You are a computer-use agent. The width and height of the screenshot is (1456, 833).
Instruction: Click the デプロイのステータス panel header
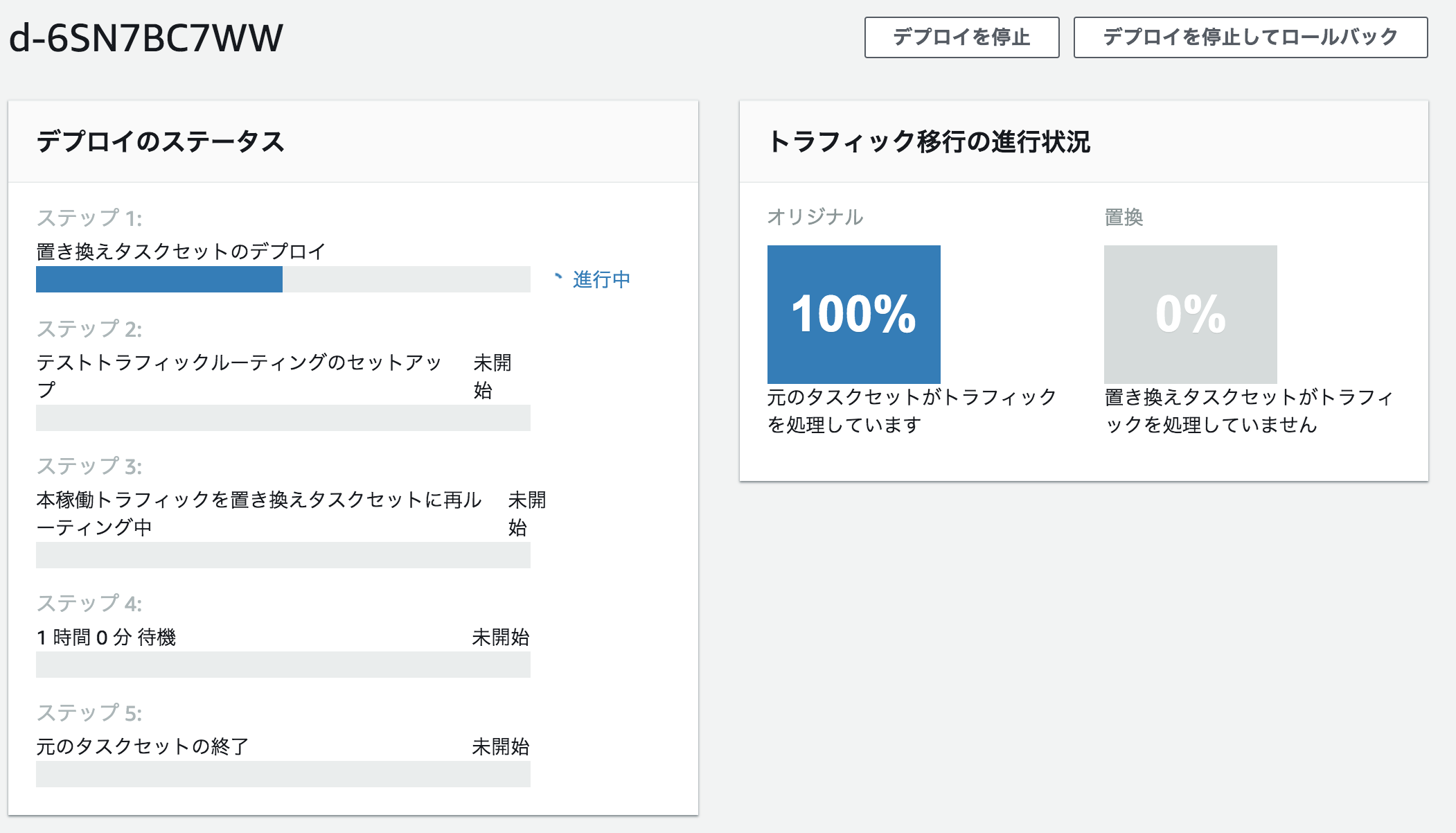[161, 141]
